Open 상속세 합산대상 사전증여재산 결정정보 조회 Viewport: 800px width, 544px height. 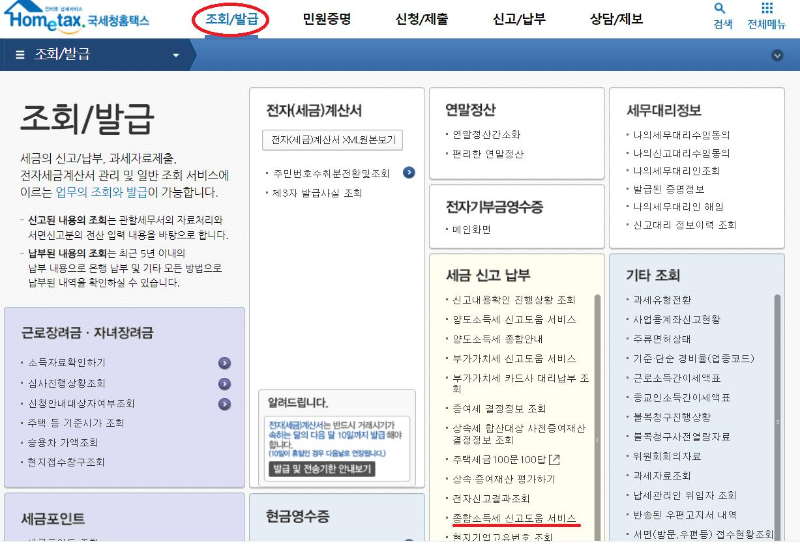click(x=519, y=434)
